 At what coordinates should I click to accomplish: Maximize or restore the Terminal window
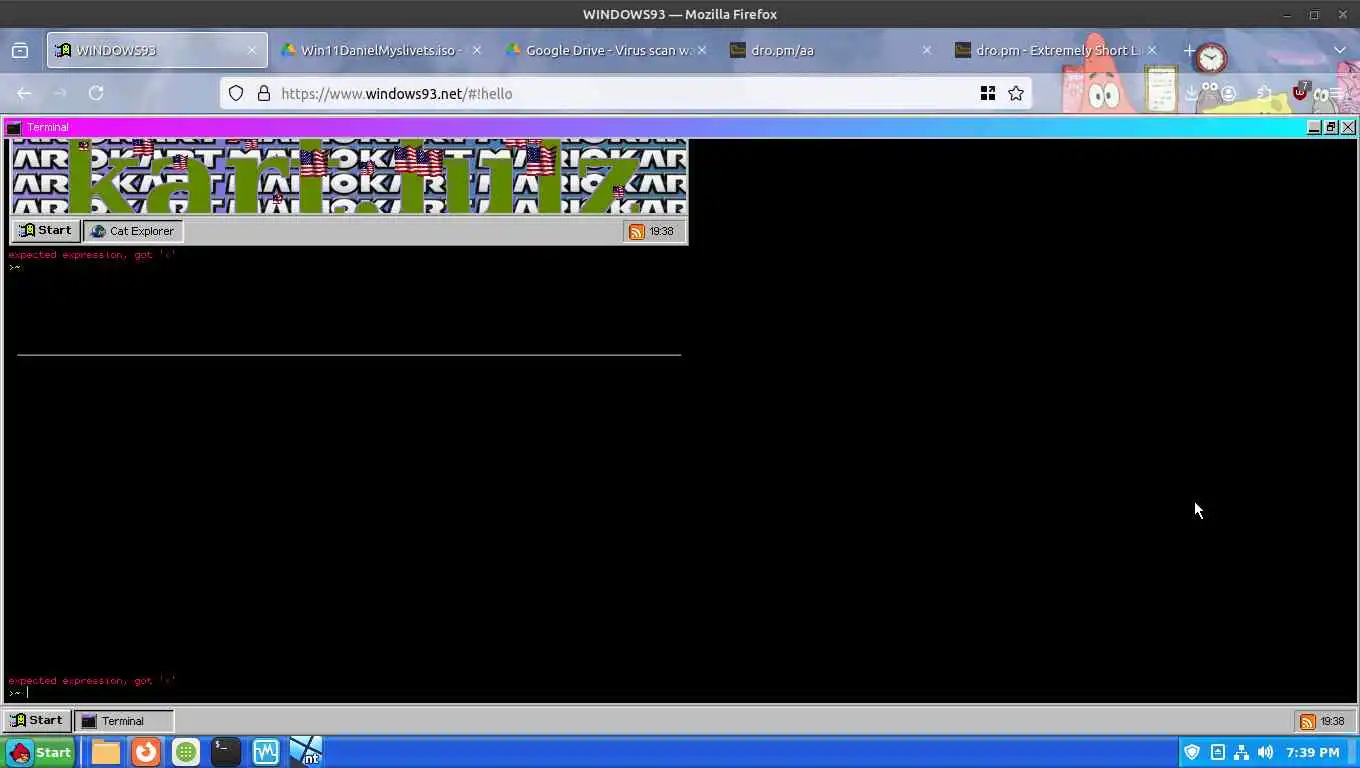[1331, 127]
